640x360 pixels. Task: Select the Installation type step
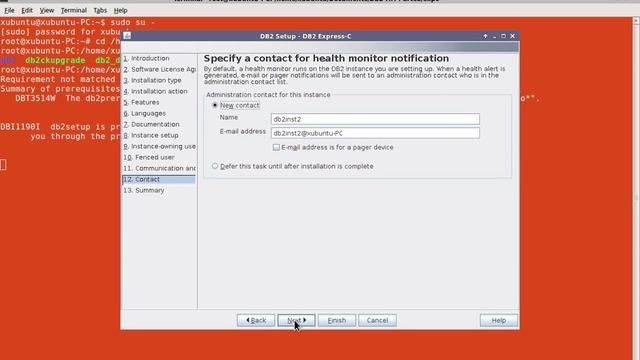pyautogui.click(x=152, y=80)
